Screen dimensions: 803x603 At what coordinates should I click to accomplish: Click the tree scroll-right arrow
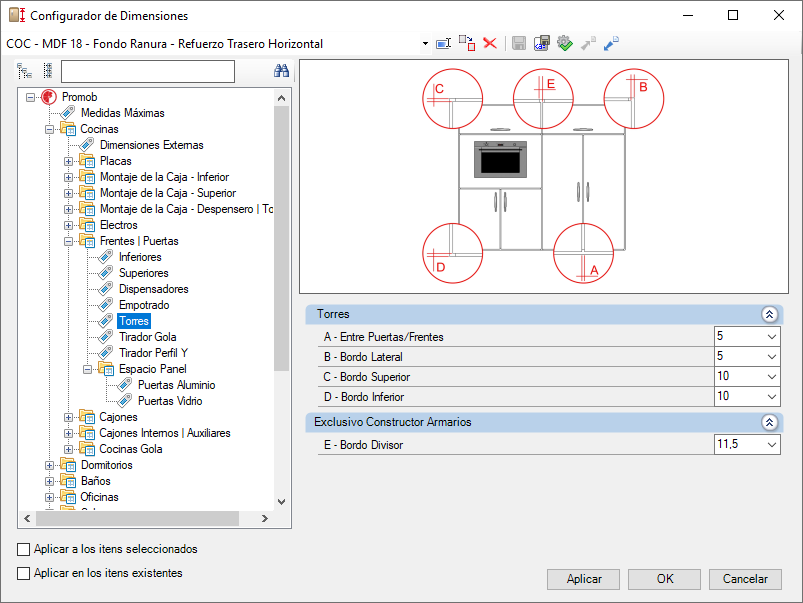(x=265, y=518)
